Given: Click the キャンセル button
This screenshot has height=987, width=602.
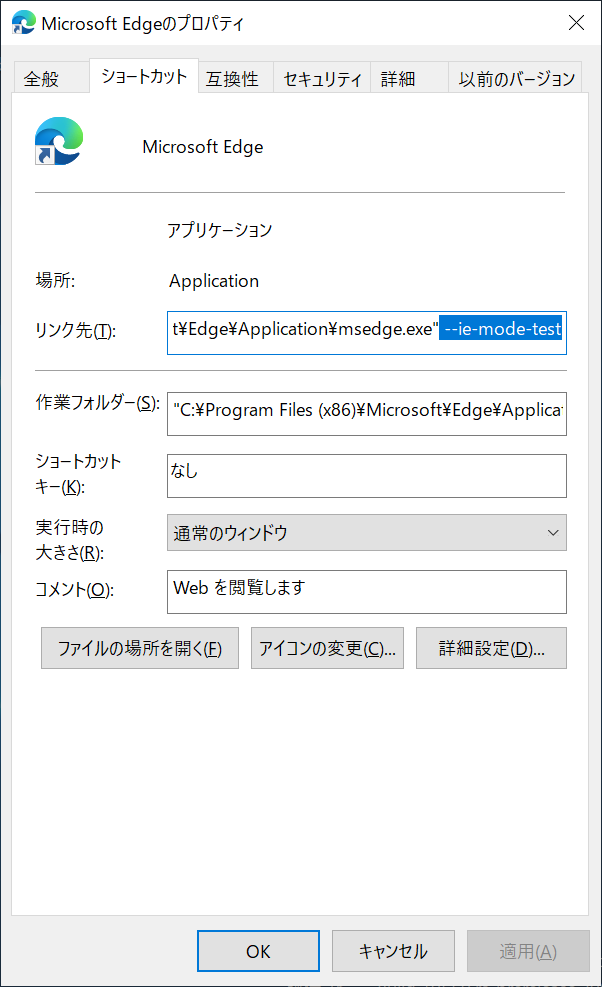Looking at the screenshot, I should click(x=393, y=950).
